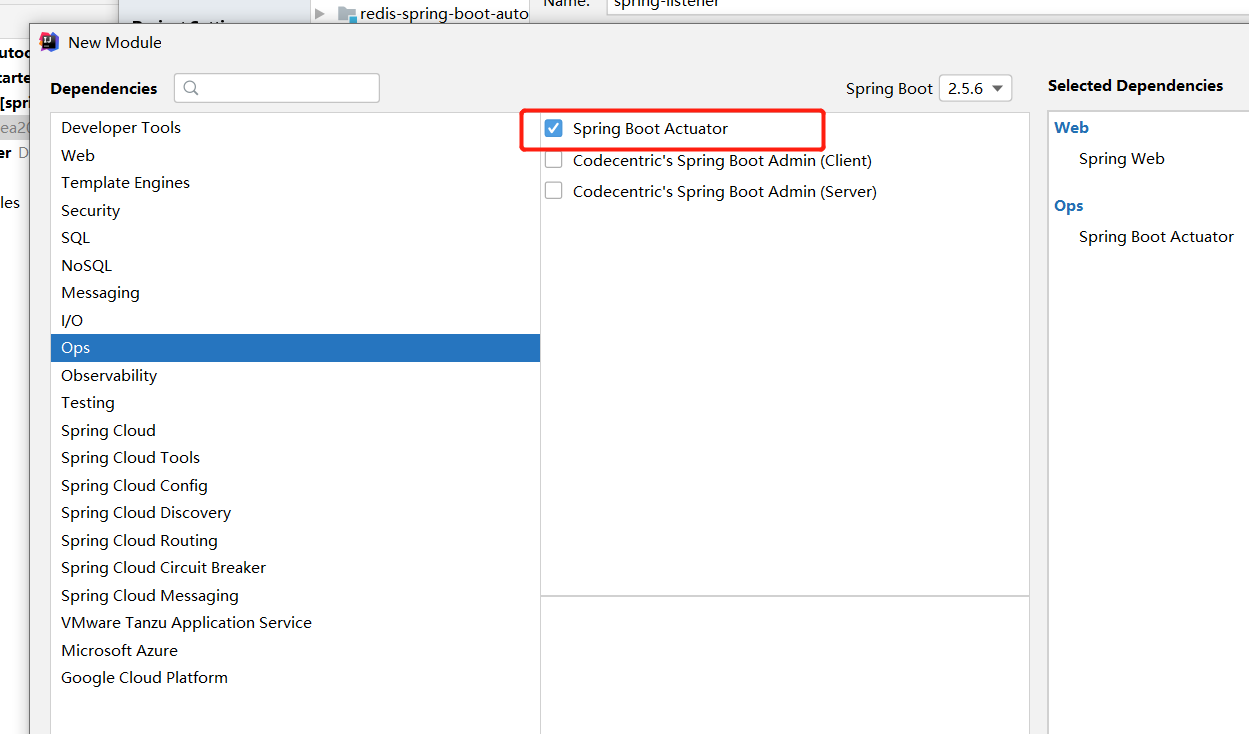
Task: Select the Template Engines category
Action: pyautogui.click(x=295, y=183)
